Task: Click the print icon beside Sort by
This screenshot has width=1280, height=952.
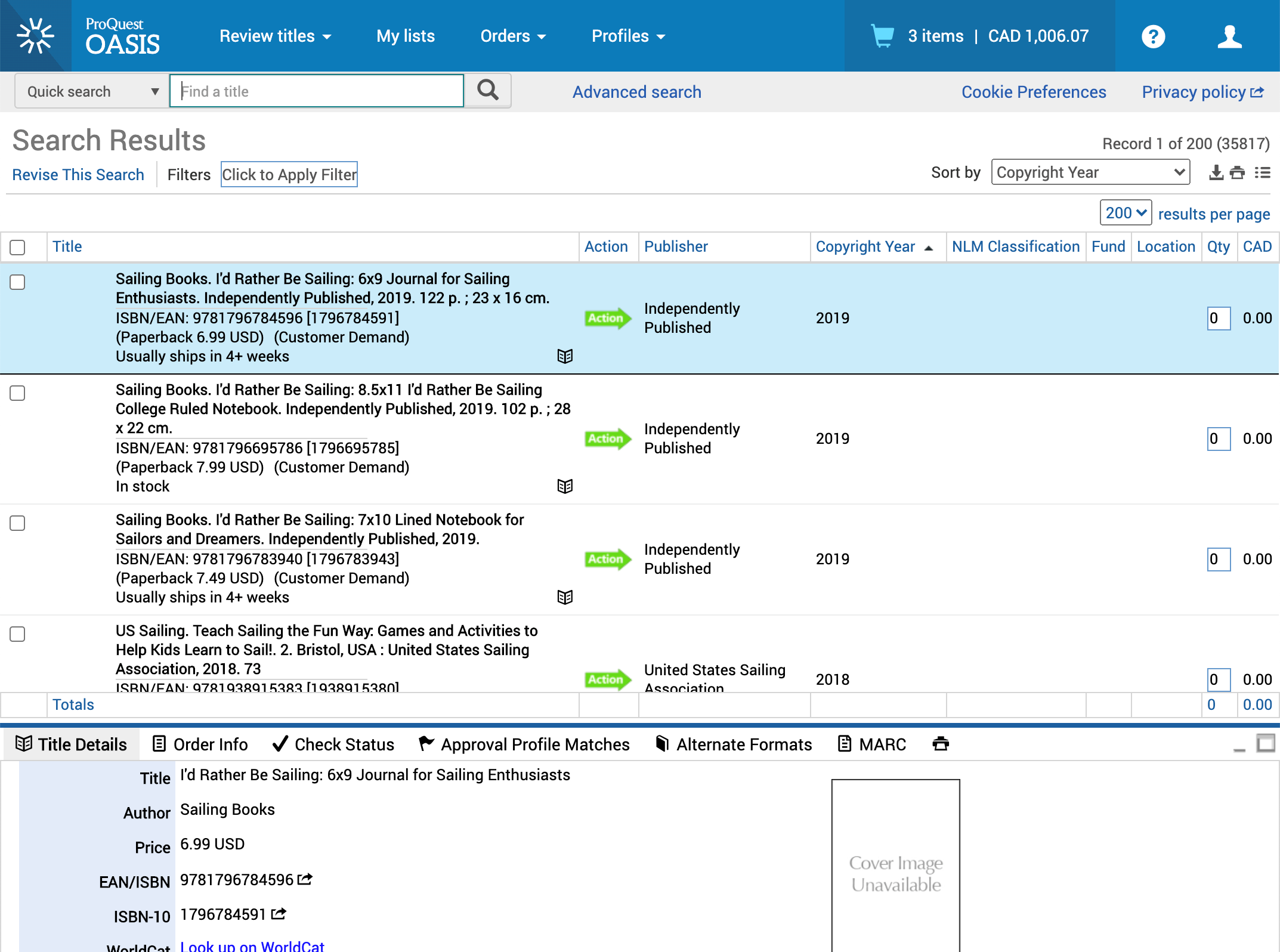Action: click(x=1238, y=173)
